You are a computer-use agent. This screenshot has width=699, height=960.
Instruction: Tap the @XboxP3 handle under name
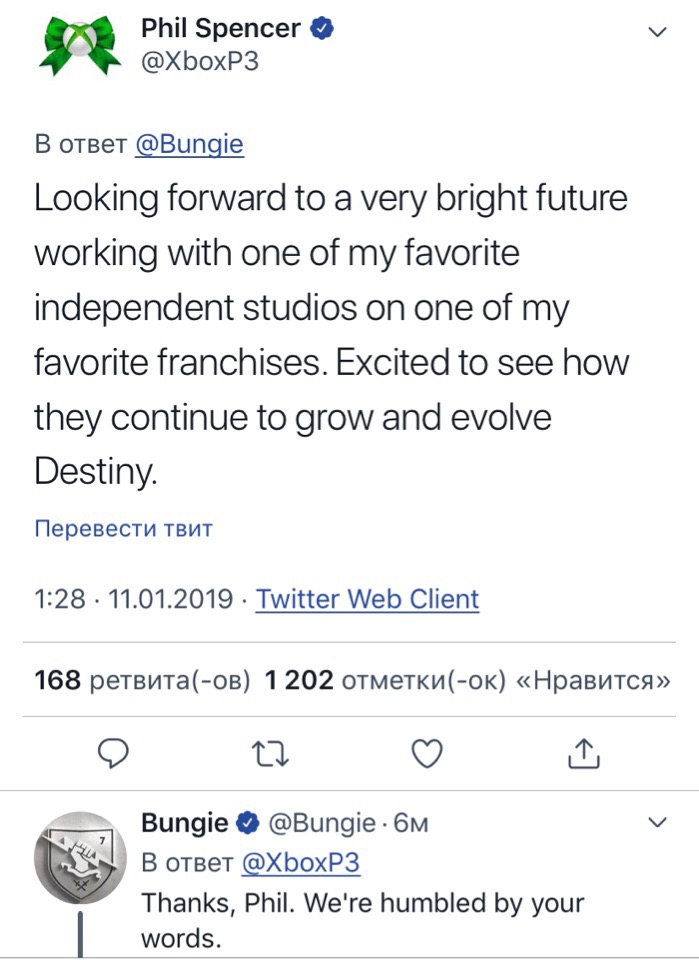point(198,60)
